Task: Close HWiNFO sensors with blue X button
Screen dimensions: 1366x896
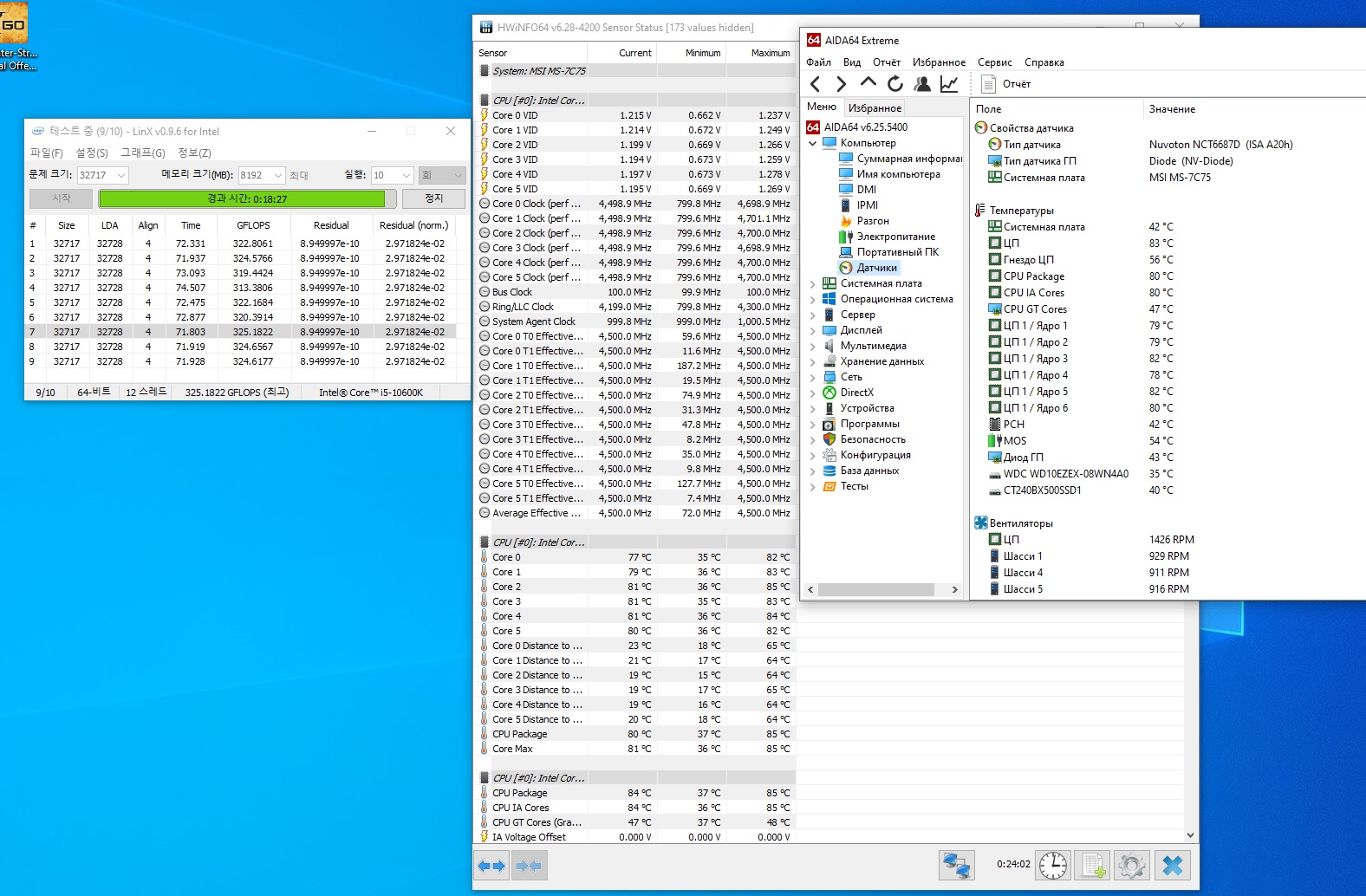Action: coord(1173,866)
